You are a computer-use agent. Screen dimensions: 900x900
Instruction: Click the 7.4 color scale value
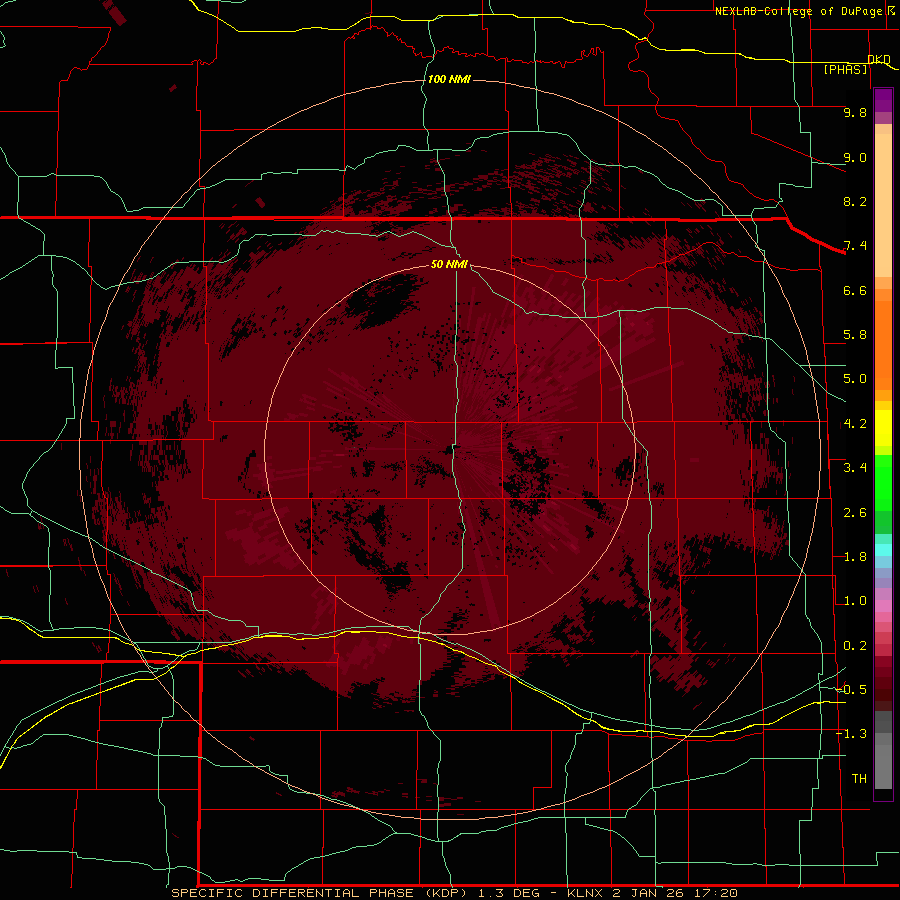click(855, 246)
